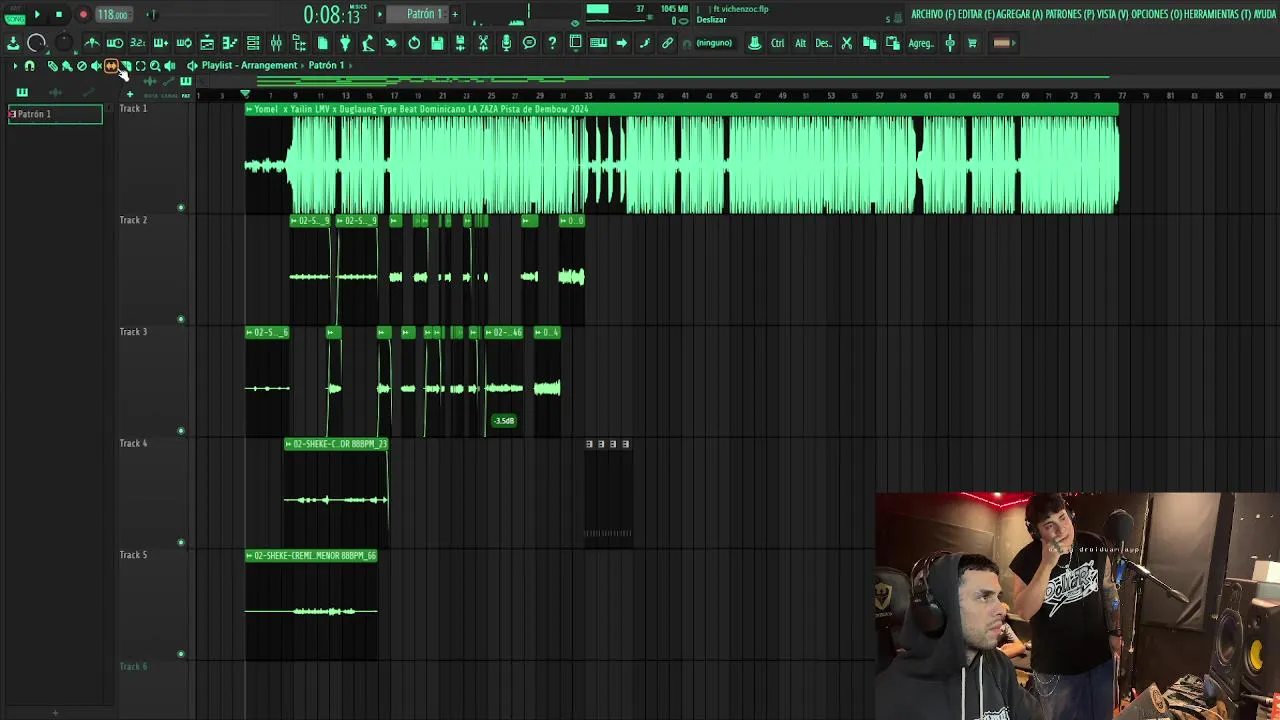The width and height of the screenshot is (1280, 720).
Task: Select the Mute tool in playlist toolbar
Action: [x=96, y=65]
